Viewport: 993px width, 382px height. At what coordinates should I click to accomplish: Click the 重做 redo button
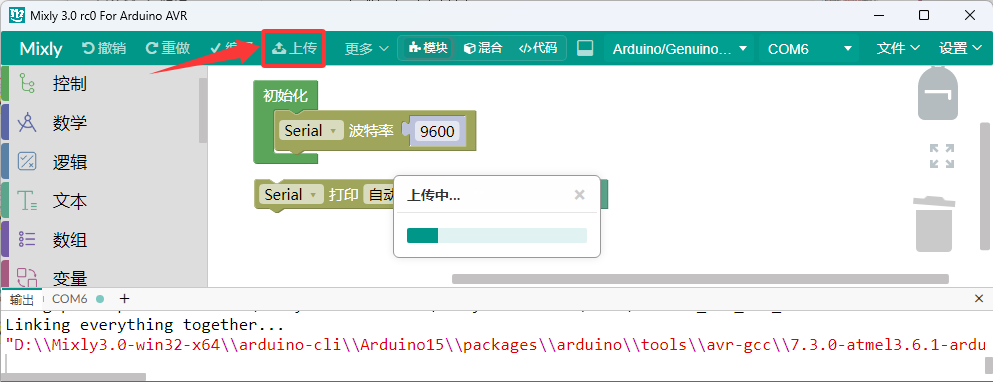pos(168,48)
